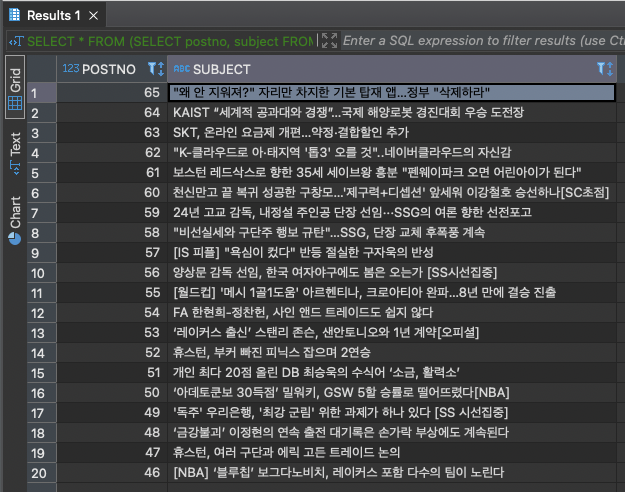Click POSTNO cell with value 57
The width and height of the screenshot is (625, 492).
click(112, 252)
